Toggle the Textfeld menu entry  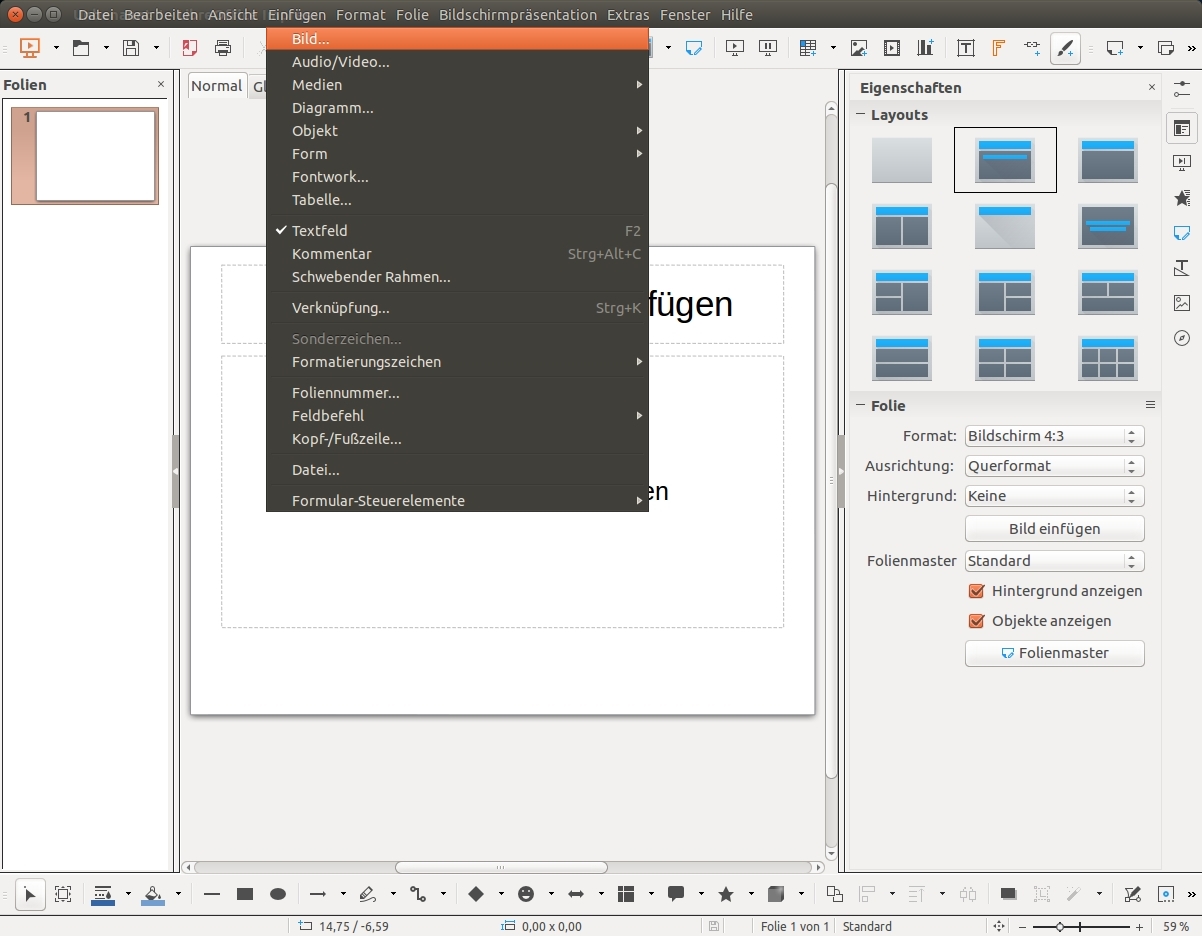(x=320, y=231)
